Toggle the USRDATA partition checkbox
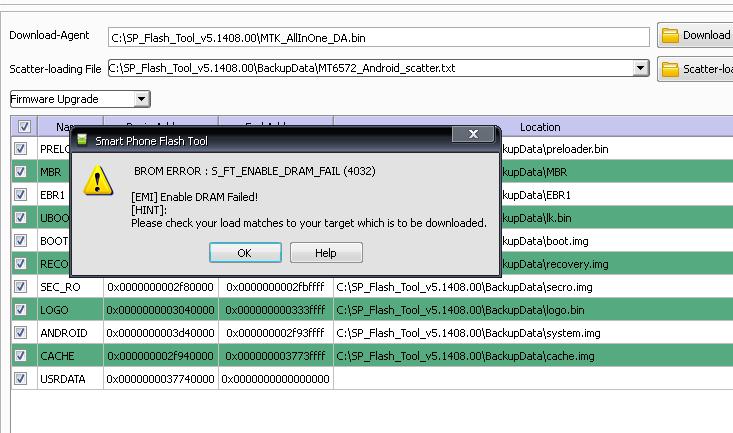This screenshot has width=733, height=433. pos(22,379)
